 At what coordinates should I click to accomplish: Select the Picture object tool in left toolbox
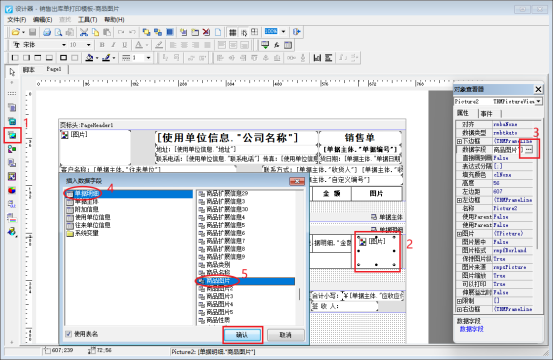pyautogui.click(x=12, y=135)
